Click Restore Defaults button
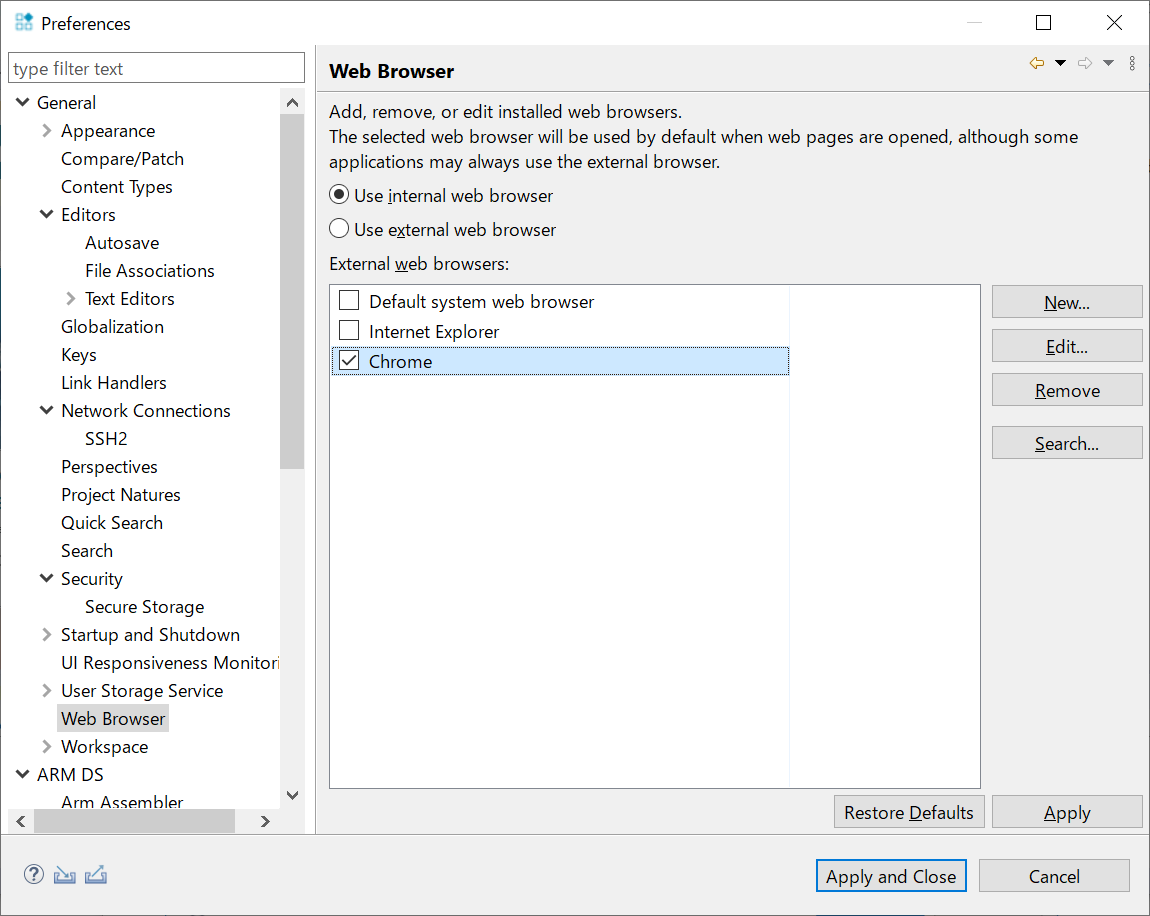1150x916 pixels. (909, 812)
